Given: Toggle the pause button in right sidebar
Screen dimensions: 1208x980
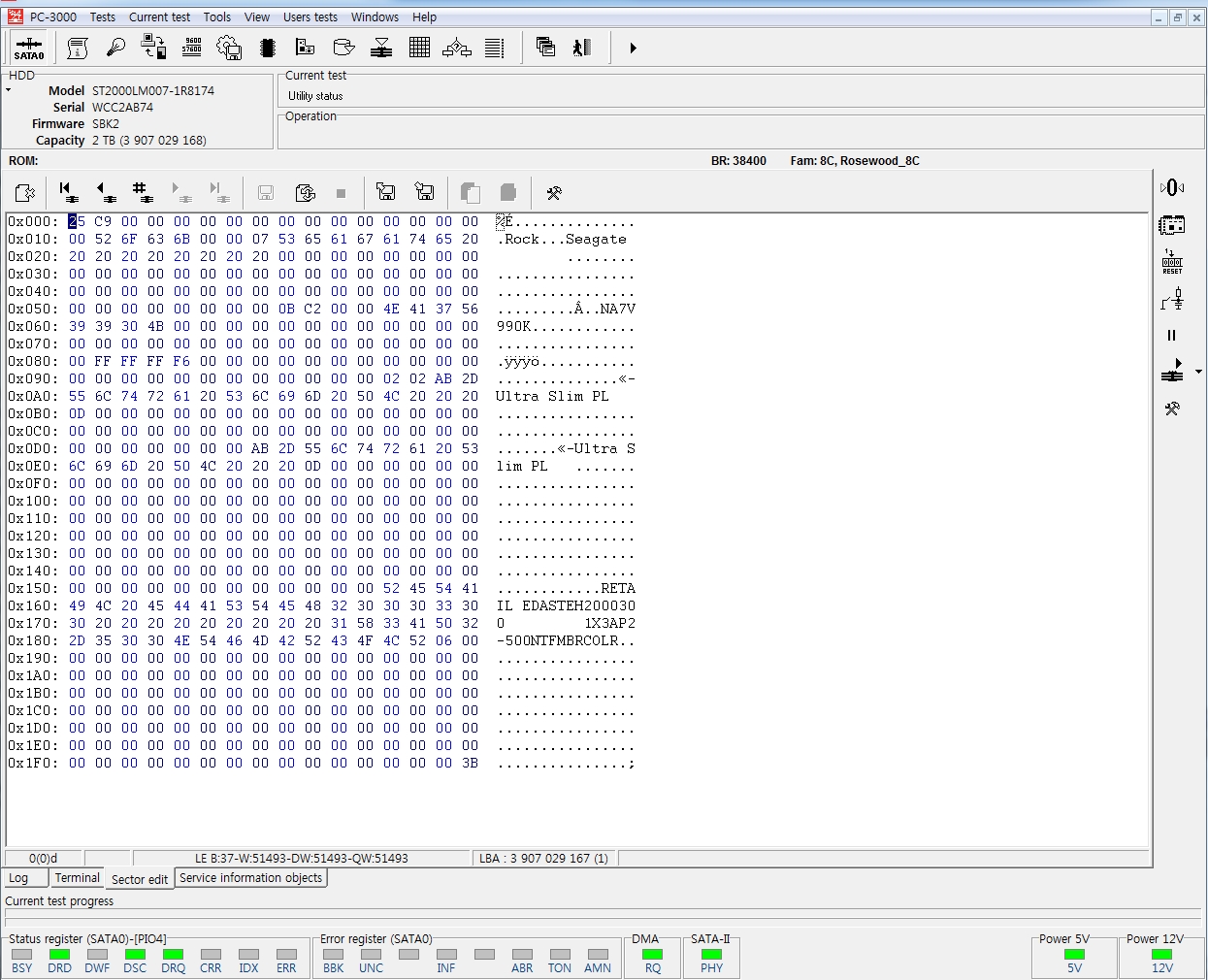Looking at the screenshot, I should coord(1171,336).
